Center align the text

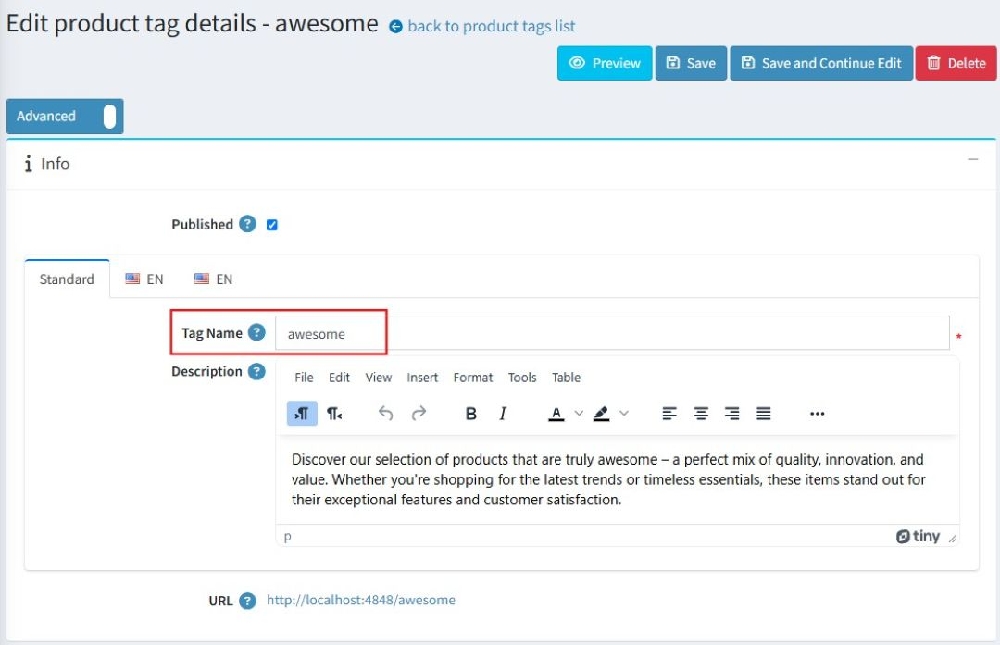(700, 413)
